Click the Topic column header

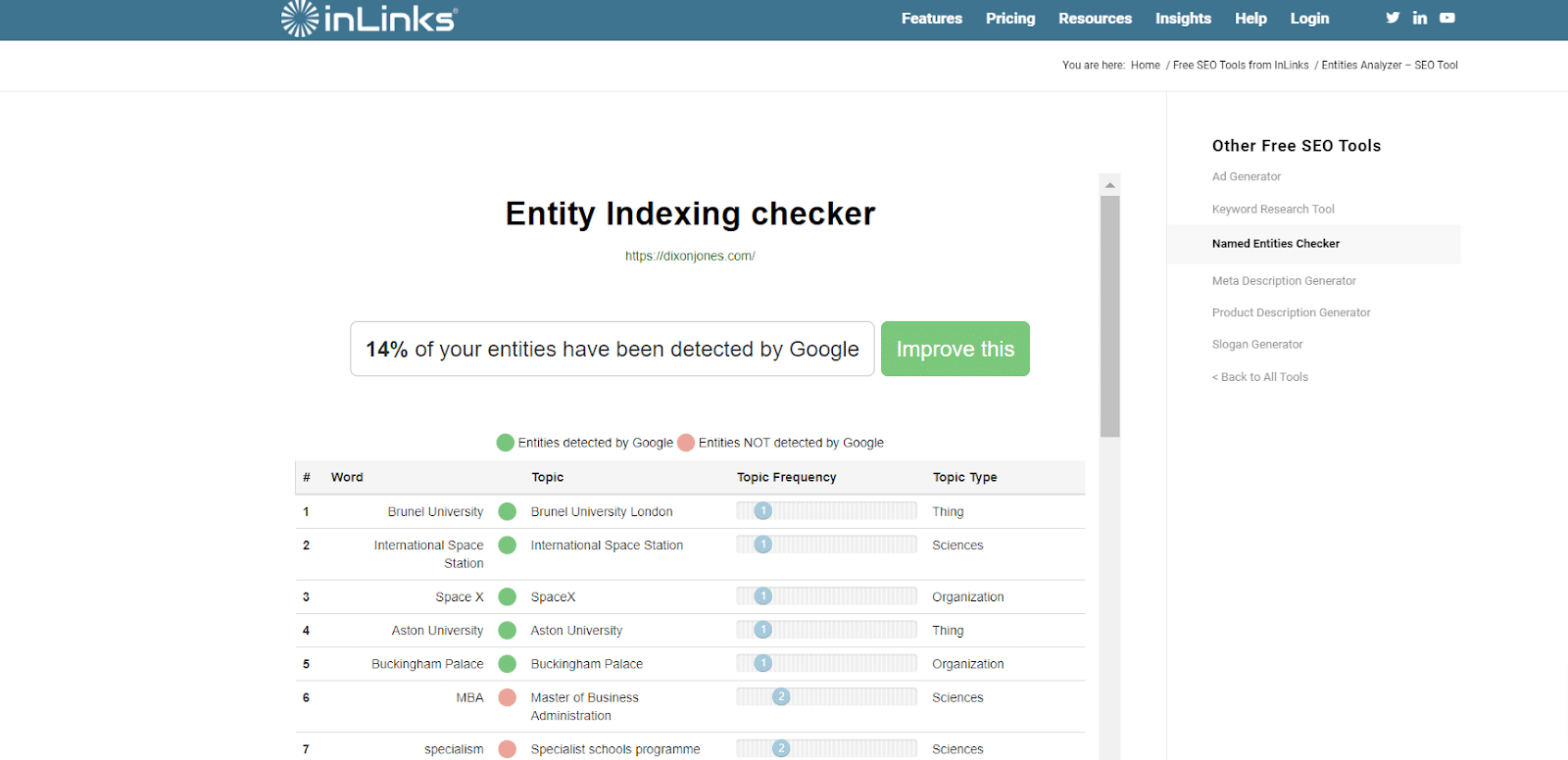point(548,477)
